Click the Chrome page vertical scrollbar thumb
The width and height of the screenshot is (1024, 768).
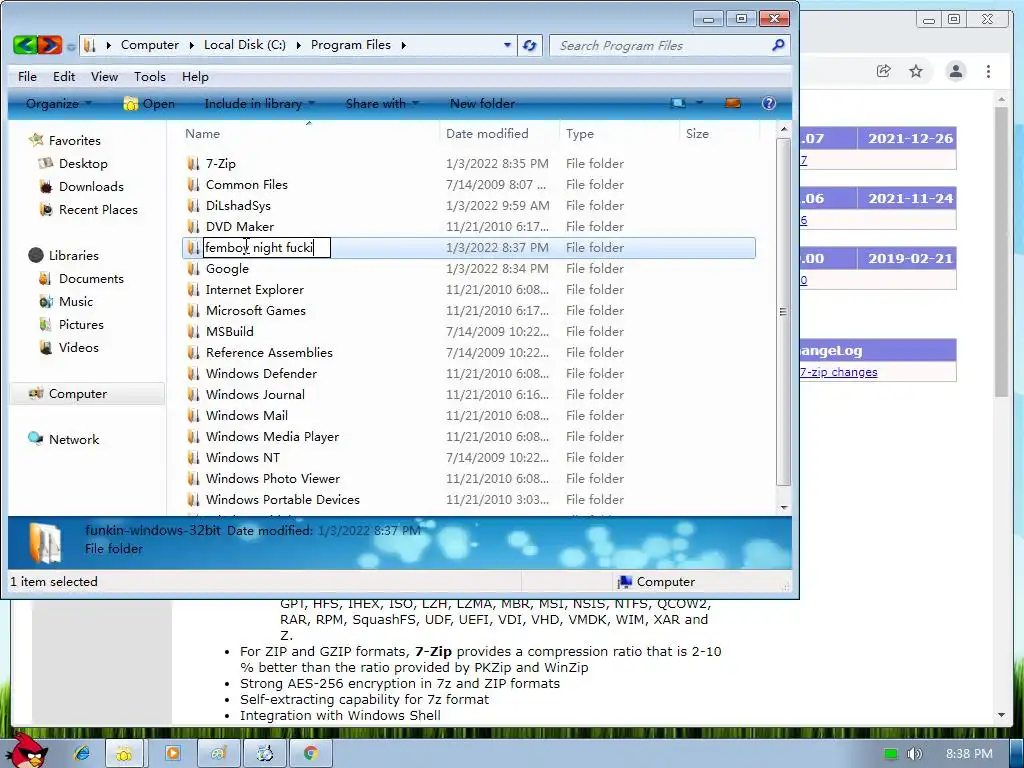[1002, 251]
